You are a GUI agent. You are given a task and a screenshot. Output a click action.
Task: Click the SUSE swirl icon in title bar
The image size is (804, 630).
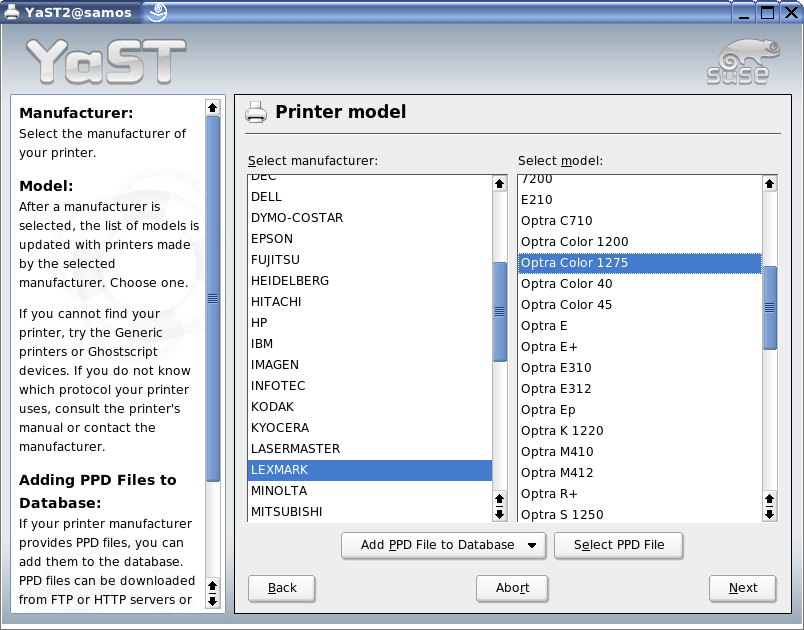click(x=157, y=12)
